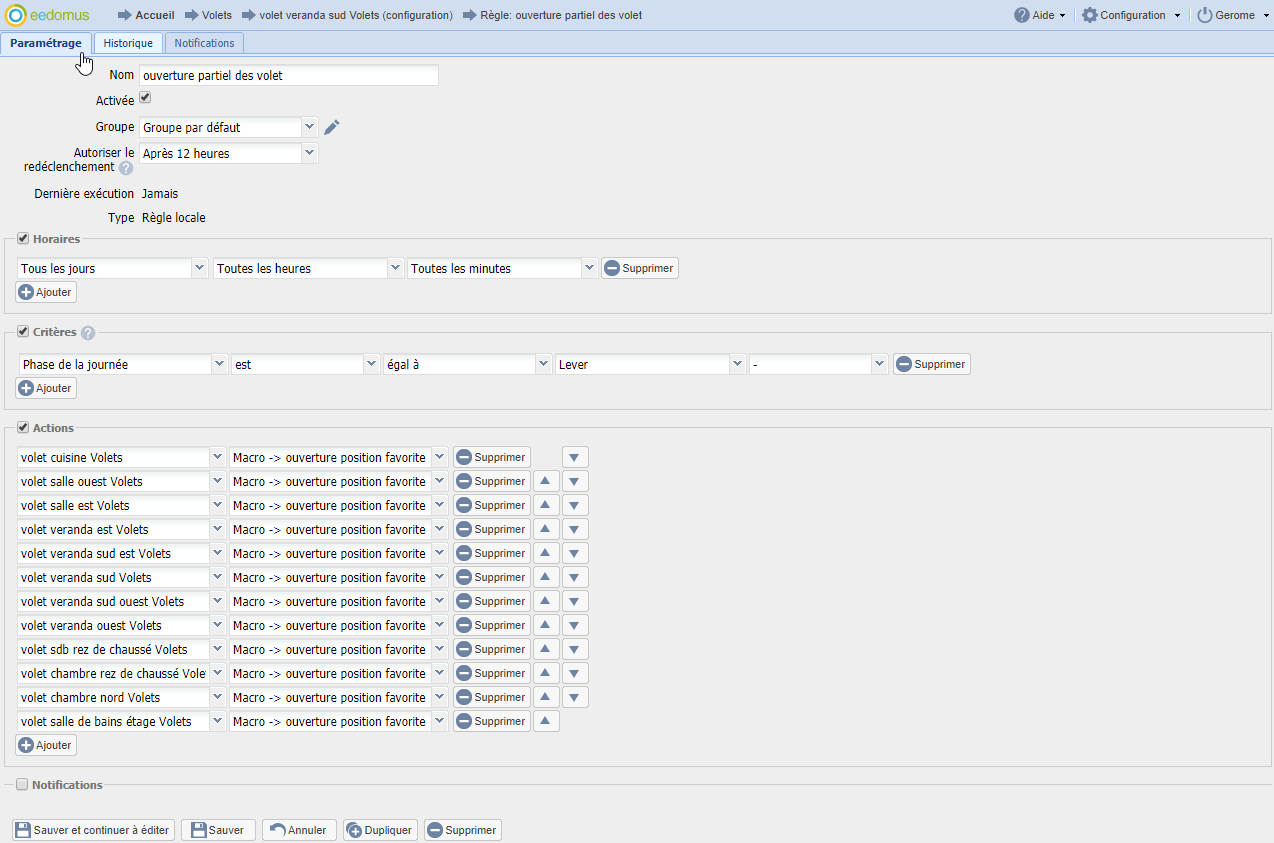Screen dimensions: 1274x843
Task: Click the pencil icon to edit the Groupe
Action: [x=332, y=127]
